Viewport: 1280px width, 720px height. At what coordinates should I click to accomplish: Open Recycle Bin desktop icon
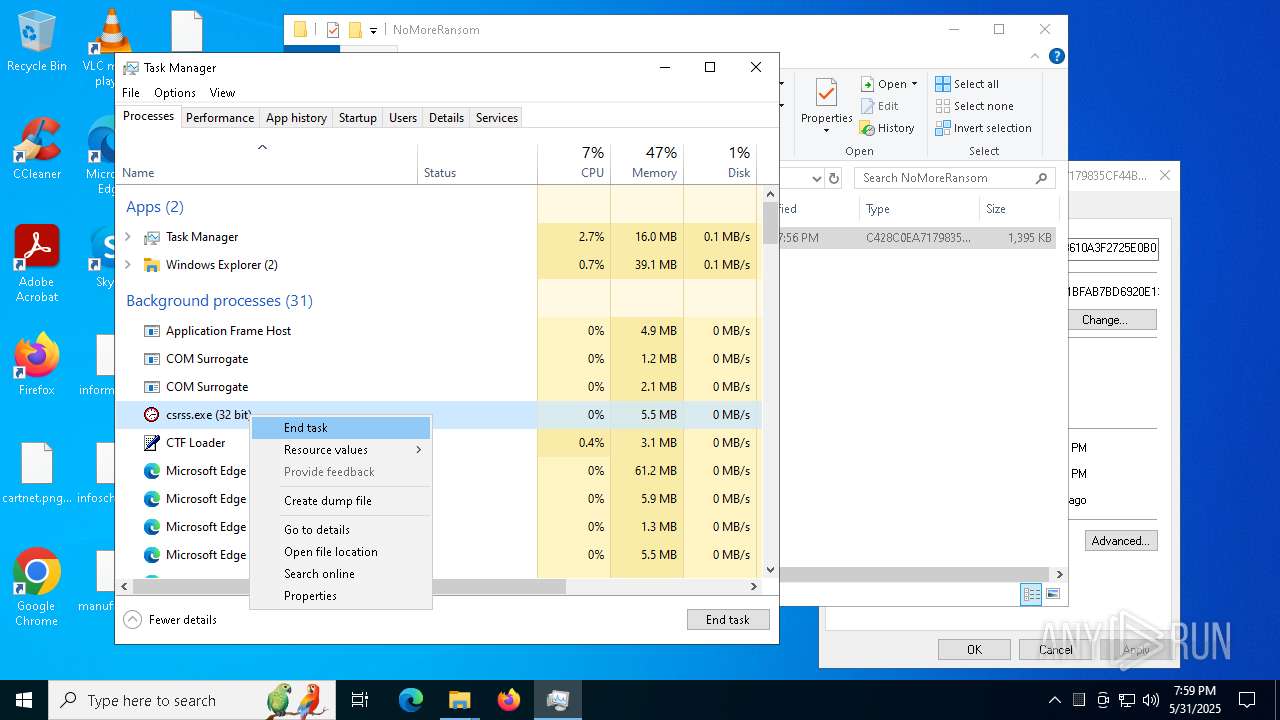point(36,40)
